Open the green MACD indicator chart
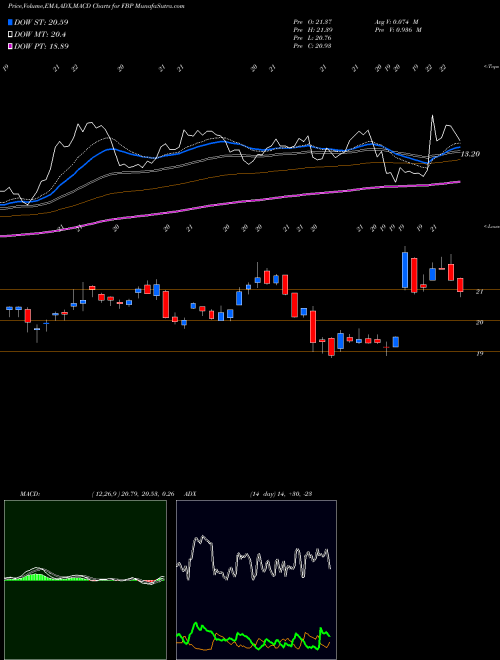The width and height of the screenshot is (500, 660). tap(85, 580)
